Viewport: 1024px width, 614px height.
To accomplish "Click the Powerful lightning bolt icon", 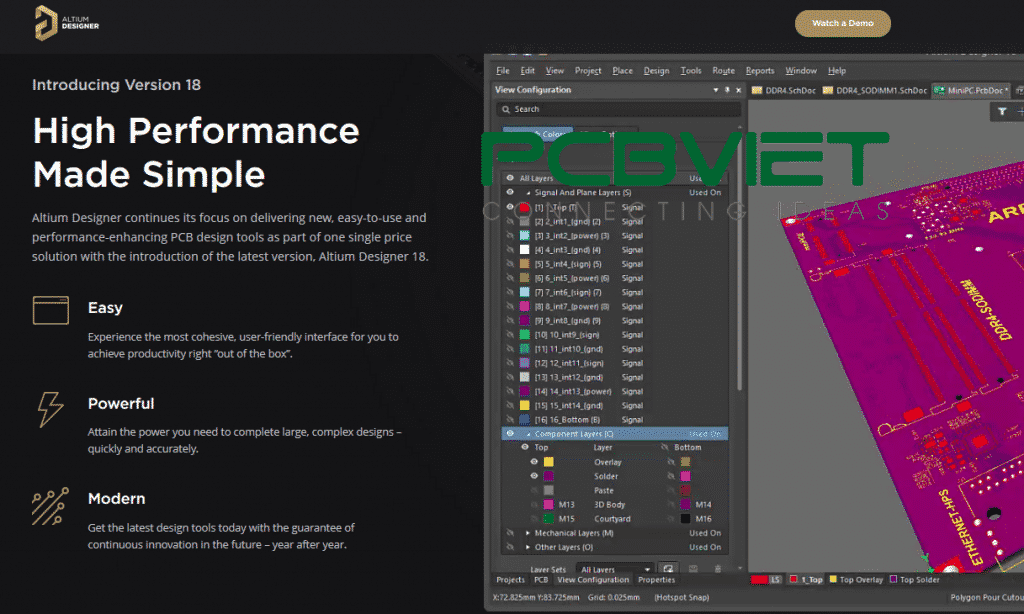I will pyautogui.click(x=50, y=408).
